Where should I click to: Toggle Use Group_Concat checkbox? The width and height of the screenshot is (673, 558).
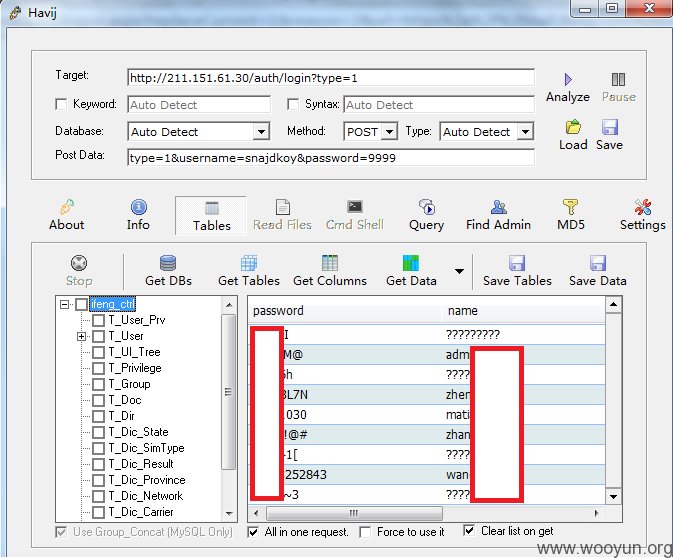(61, 532)
